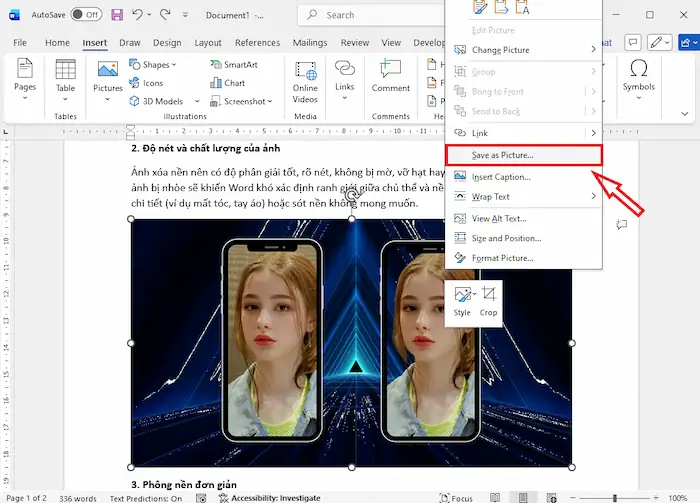Click the 336 words count
Image resolution: width=700 pixels, height=503 pixels.
point(78,498)
